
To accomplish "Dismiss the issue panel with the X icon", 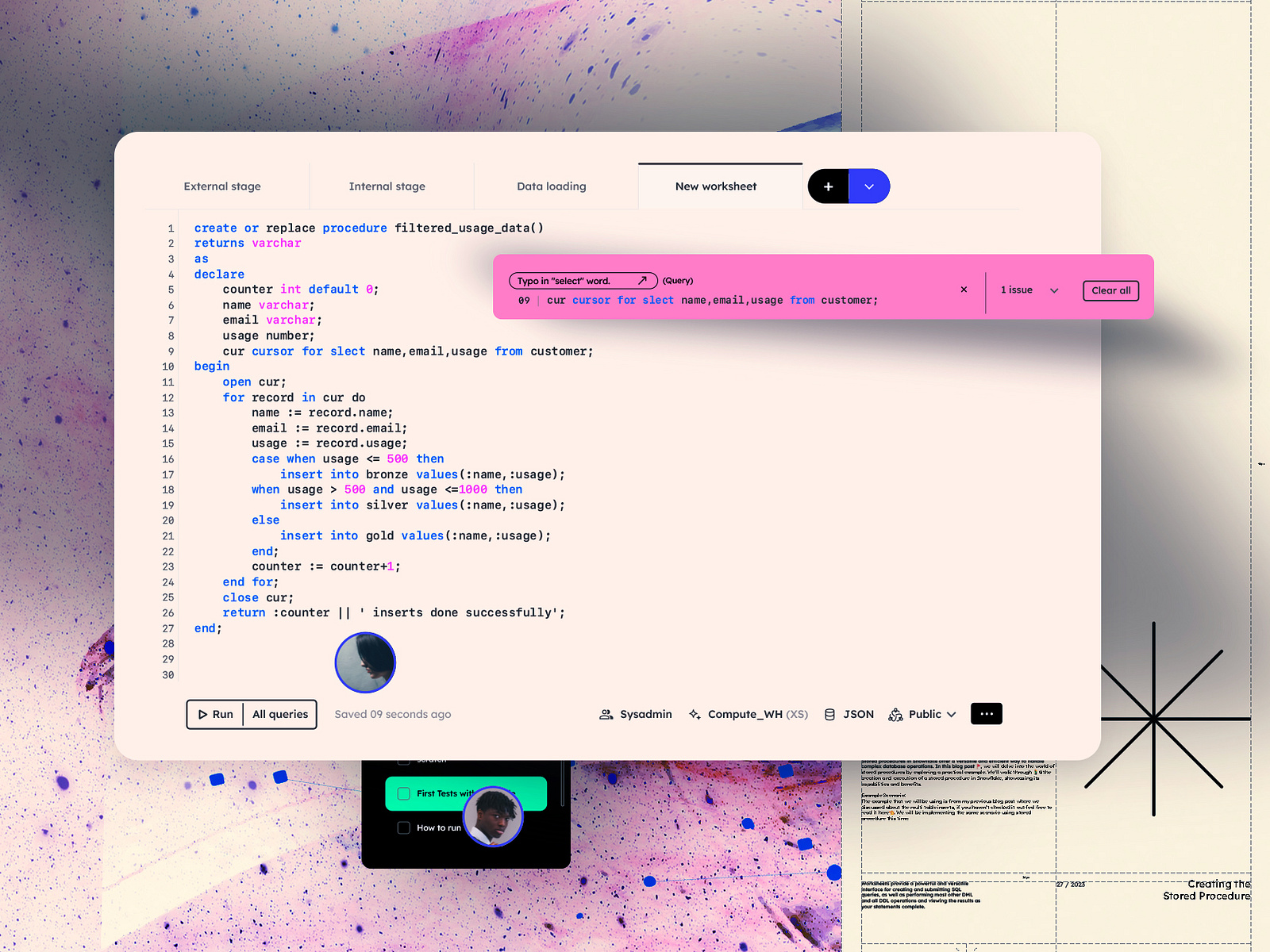I will coord(964,290).
